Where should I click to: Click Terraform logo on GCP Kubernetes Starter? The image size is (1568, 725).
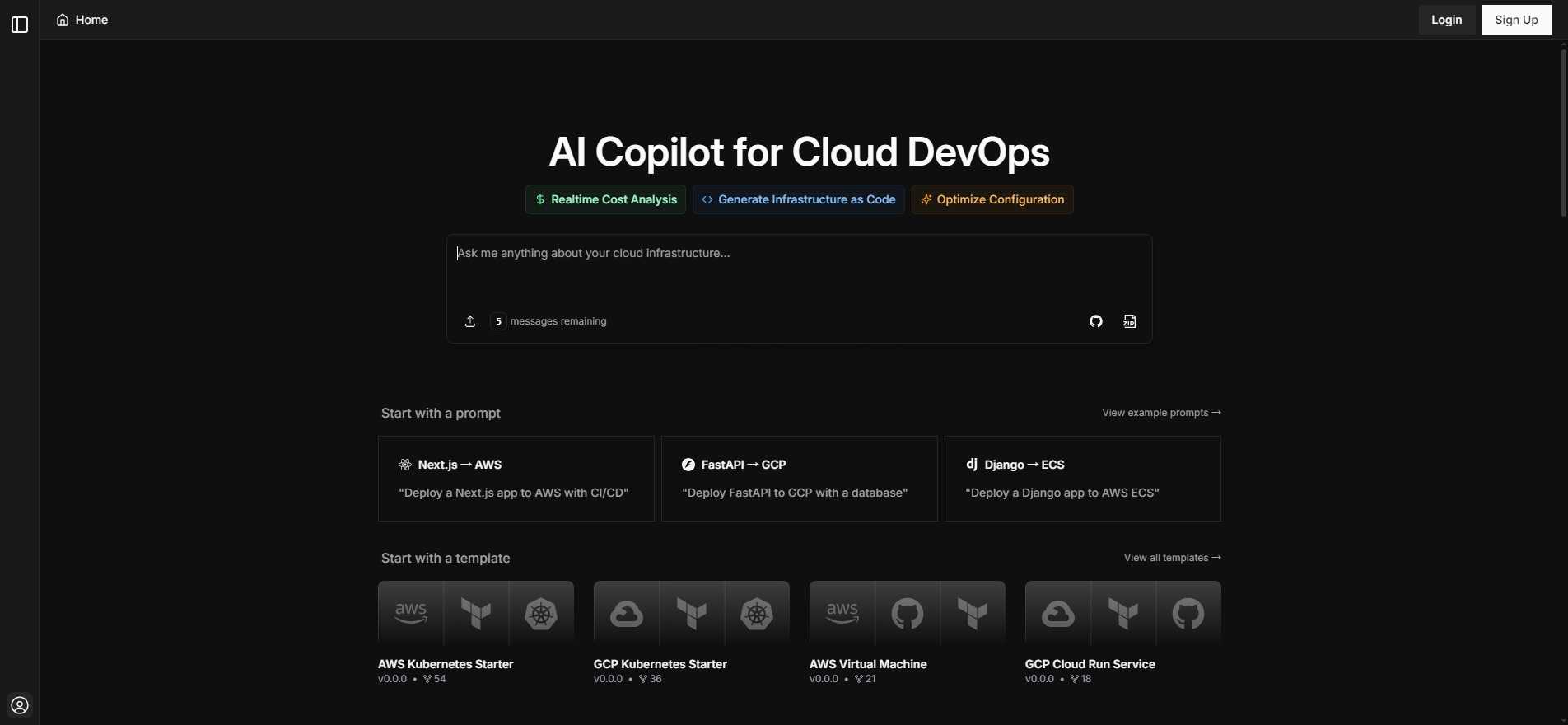[692, 614]
